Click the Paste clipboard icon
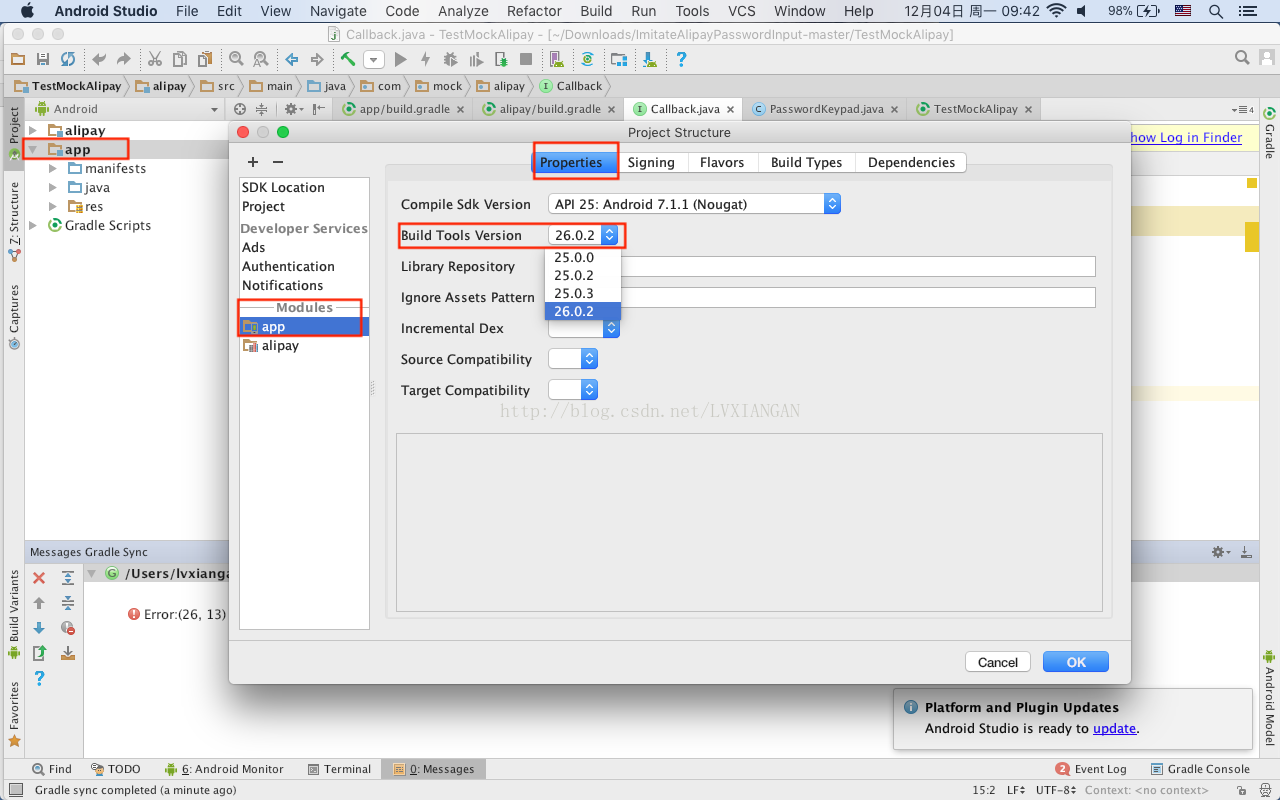Screen dimensions: 1280x800 point(204,59)
